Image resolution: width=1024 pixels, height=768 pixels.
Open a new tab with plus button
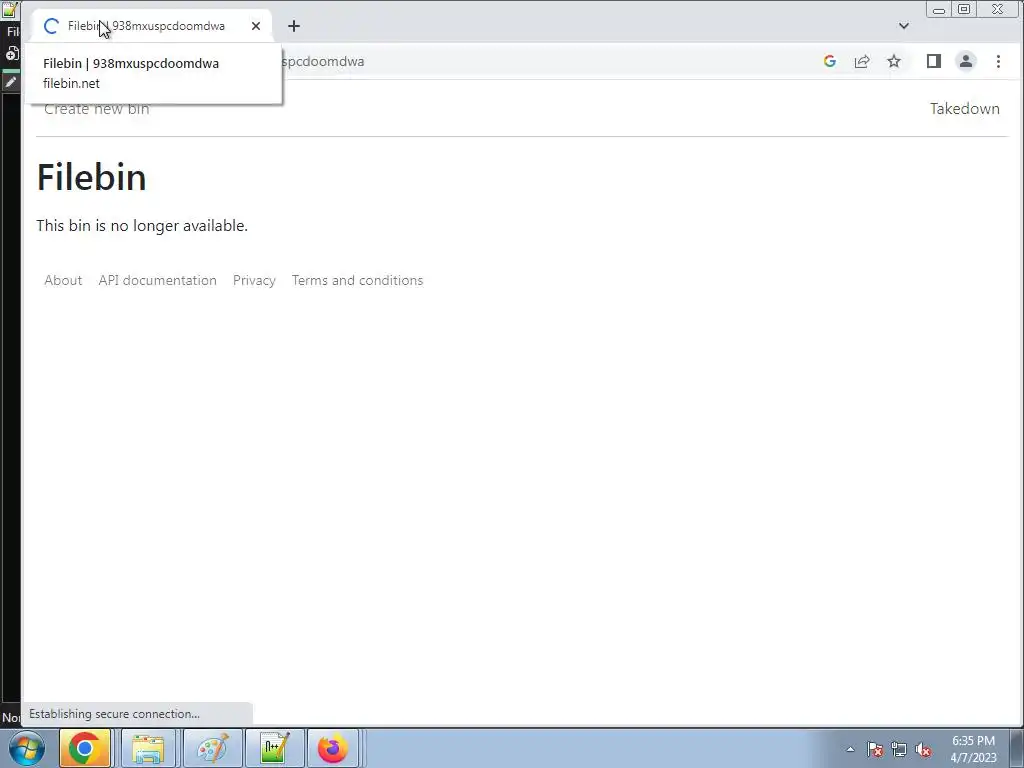pos(294,26)
